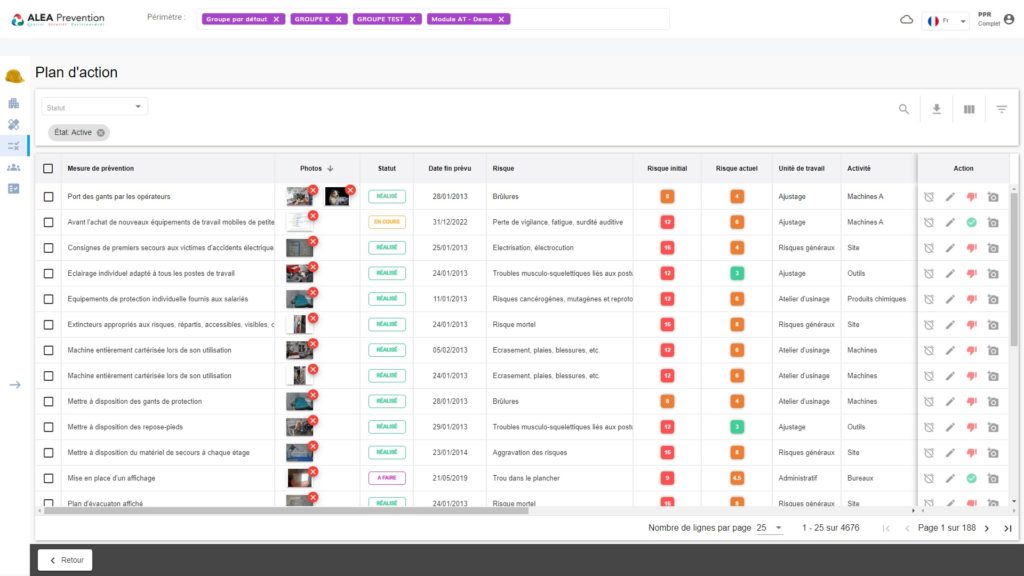
Task: Click the 'Risque actuel' column header
Action: coord(736,168)
